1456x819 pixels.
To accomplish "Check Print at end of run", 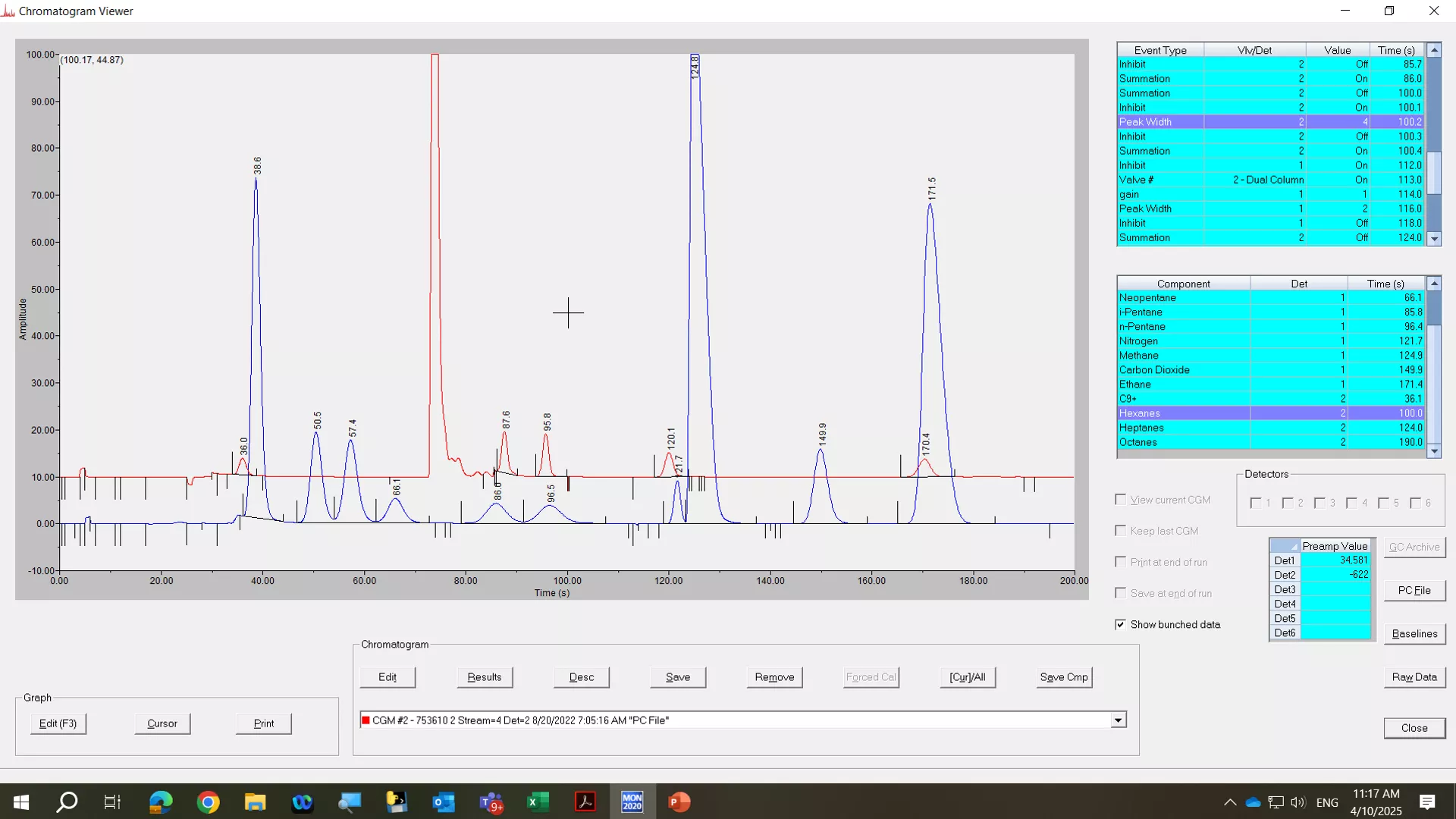I will tap(1121, 561).
